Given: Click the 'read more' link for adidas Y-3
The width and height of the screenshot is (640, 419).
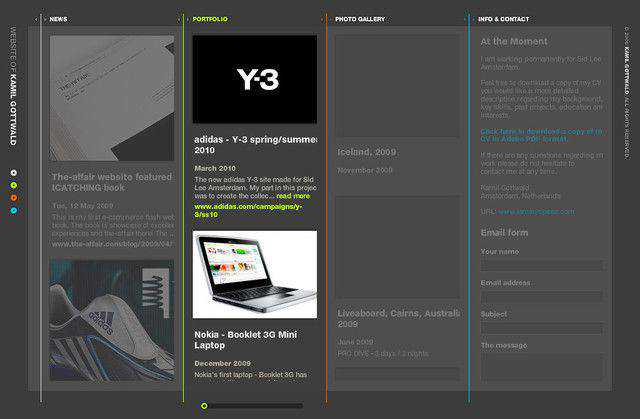Looking at the screenshot, I should tap(293, 196).
